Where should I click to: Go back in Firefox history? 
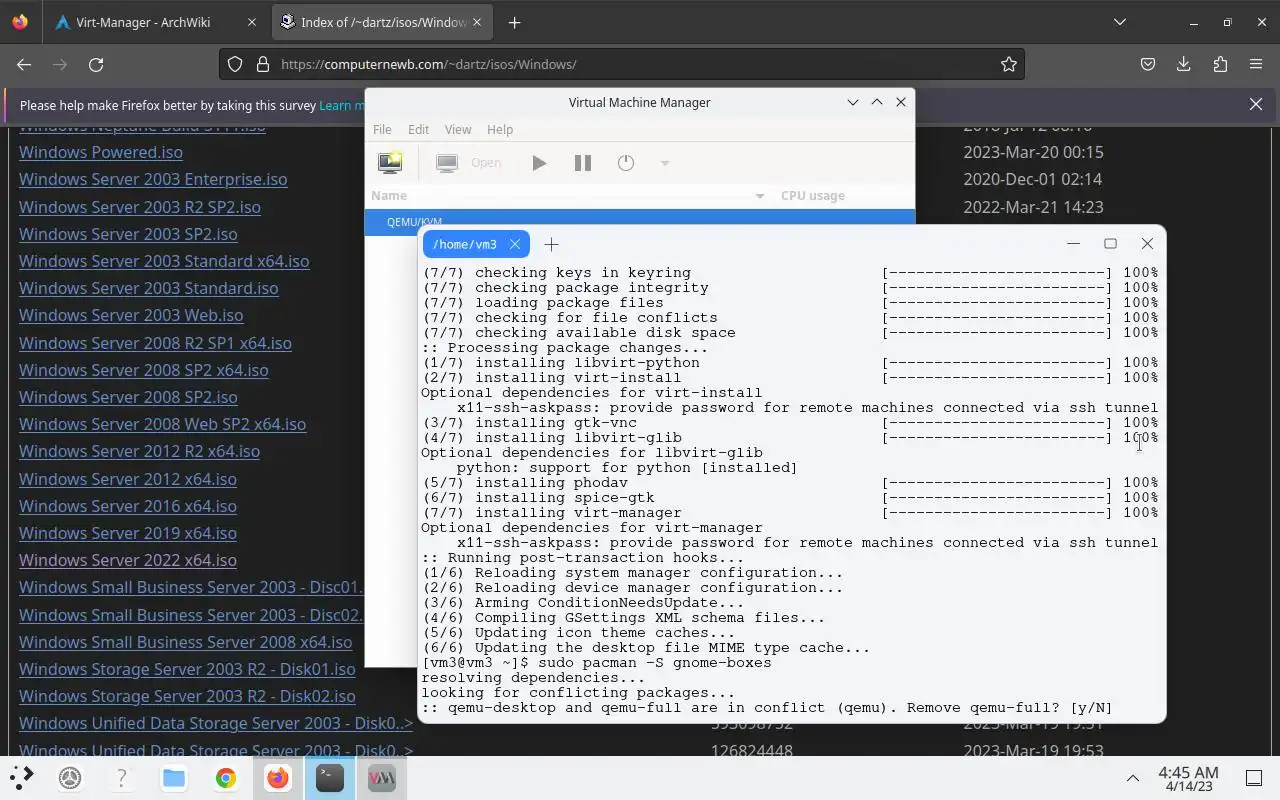click(24, 64)
